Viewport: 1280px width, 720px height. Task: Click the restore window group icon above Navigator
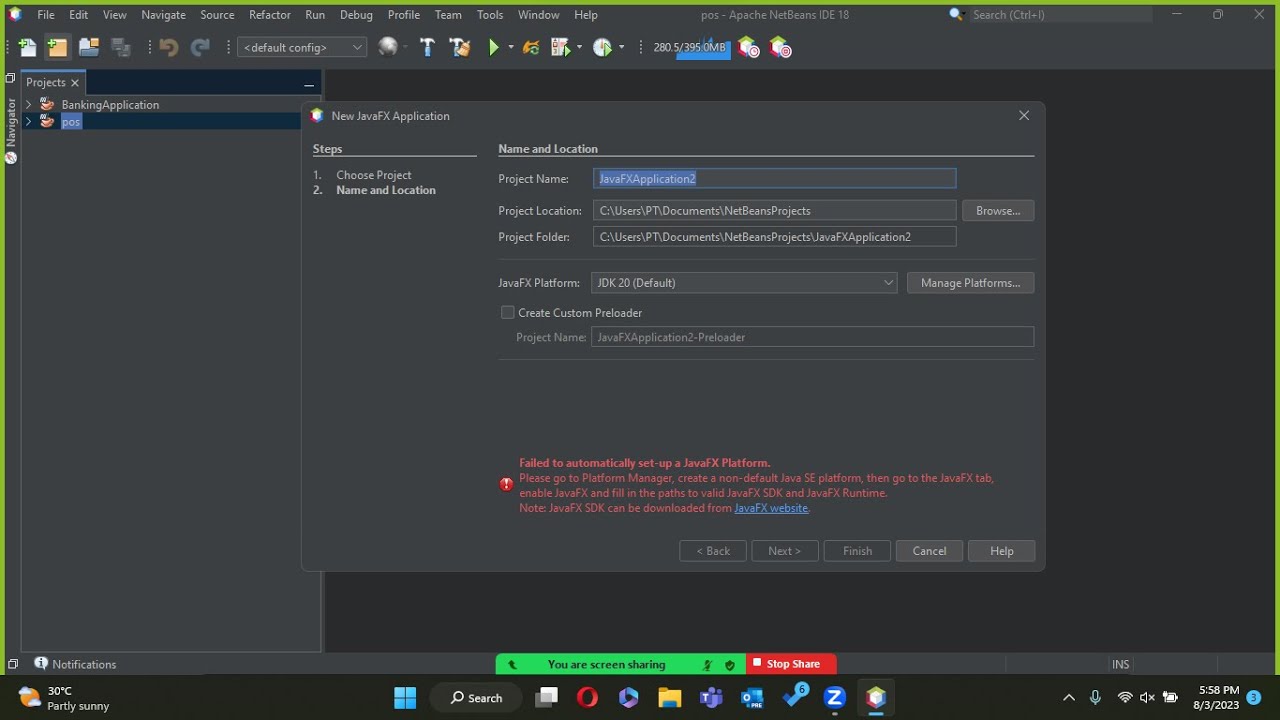10,78
